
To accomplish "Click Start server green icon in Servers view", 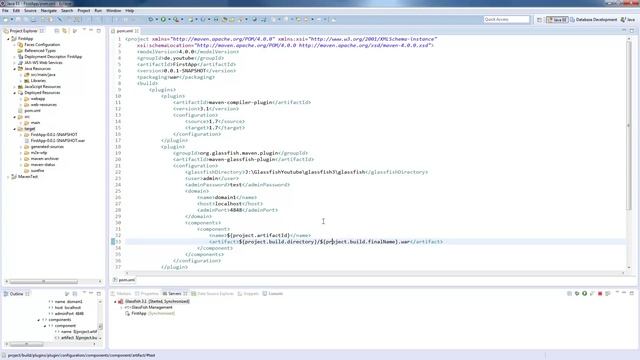I will point(584,293).
